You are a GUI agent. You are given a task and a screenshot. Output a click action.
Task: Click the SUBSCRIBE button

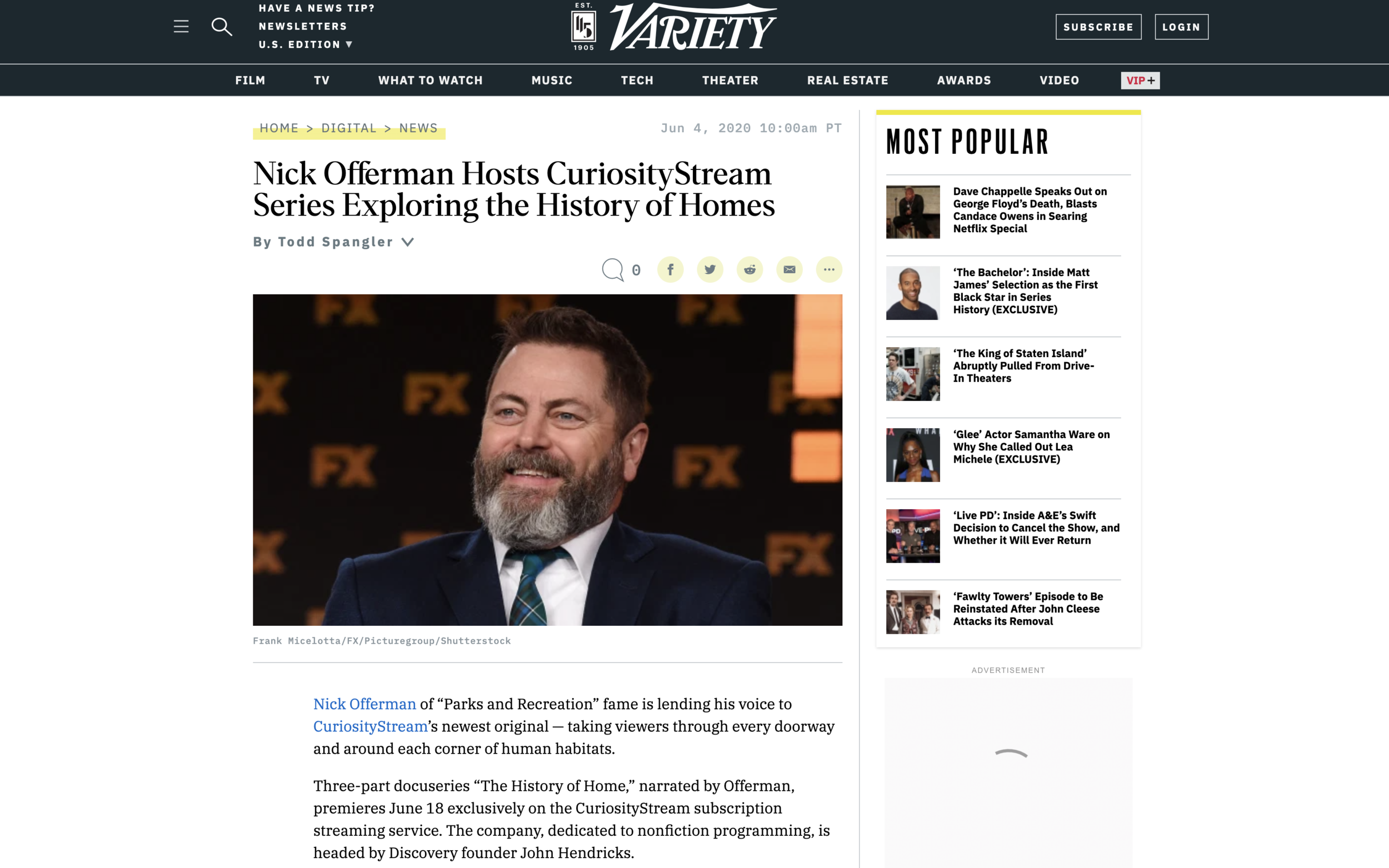tap(1098, 27)
